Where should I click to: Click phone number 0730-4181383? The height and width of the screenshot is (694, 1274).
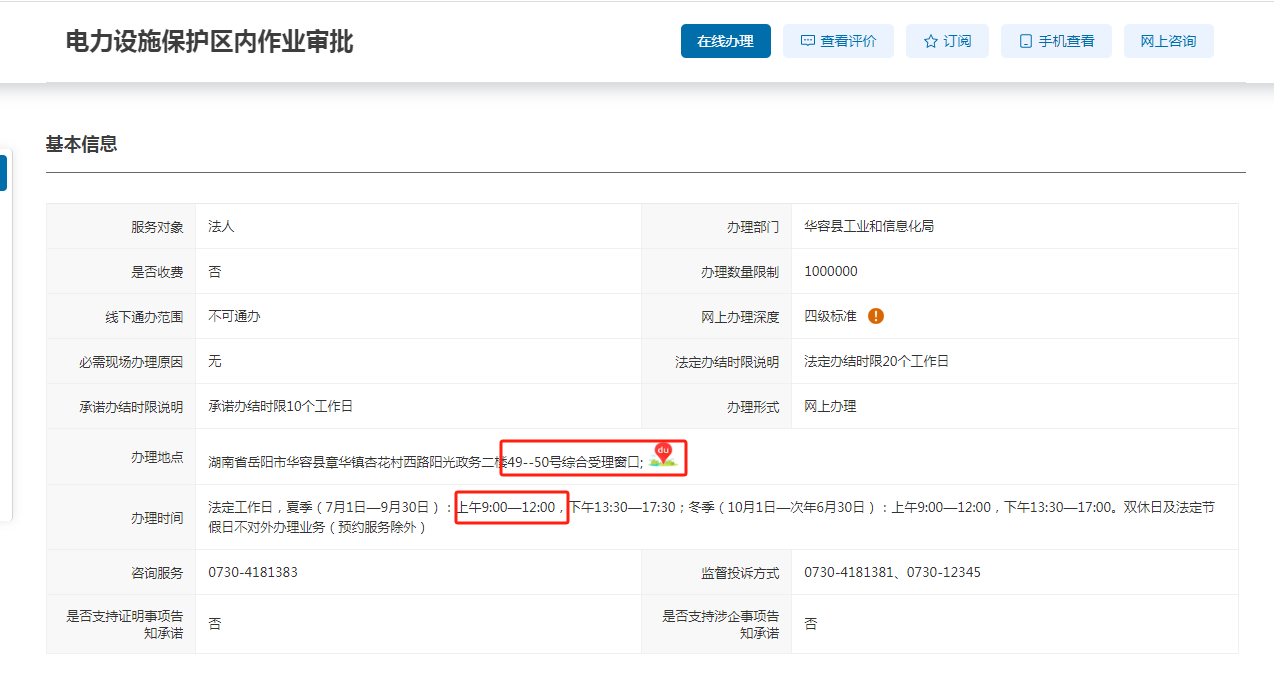click(x=253, y=572)
